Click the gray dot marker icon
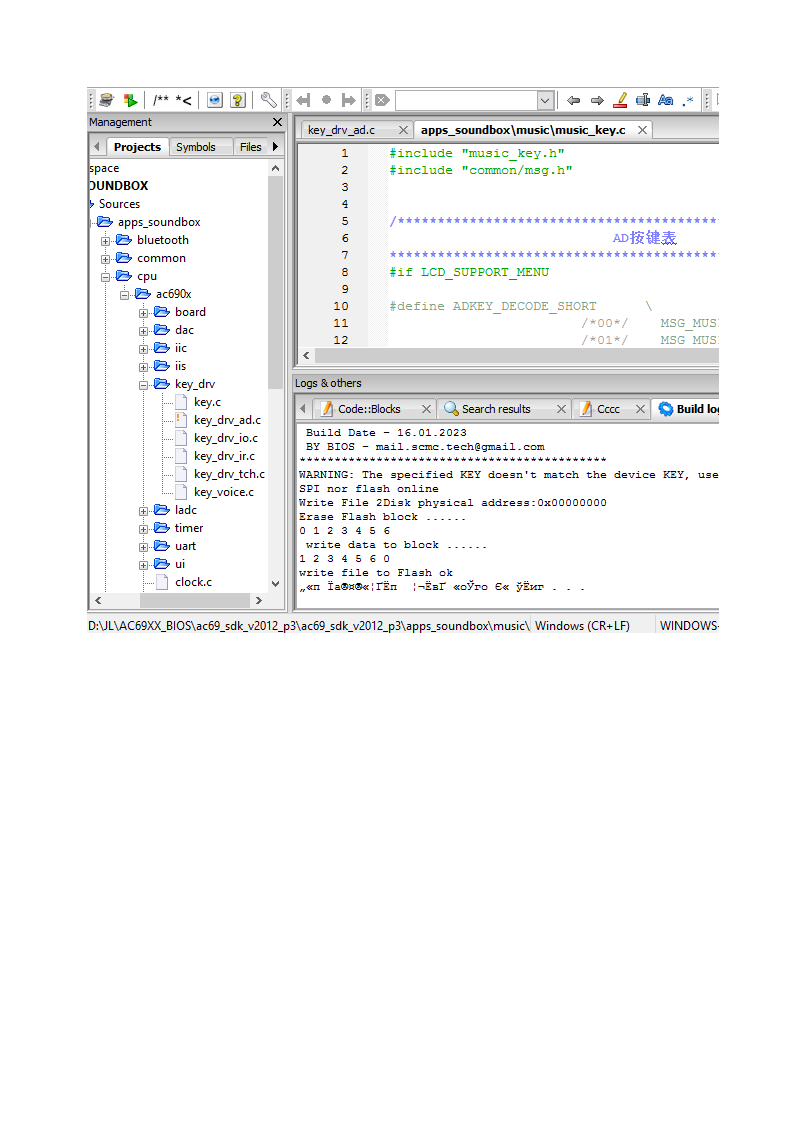The width and height of the screenshot is (793, 1122). point(326,100)
